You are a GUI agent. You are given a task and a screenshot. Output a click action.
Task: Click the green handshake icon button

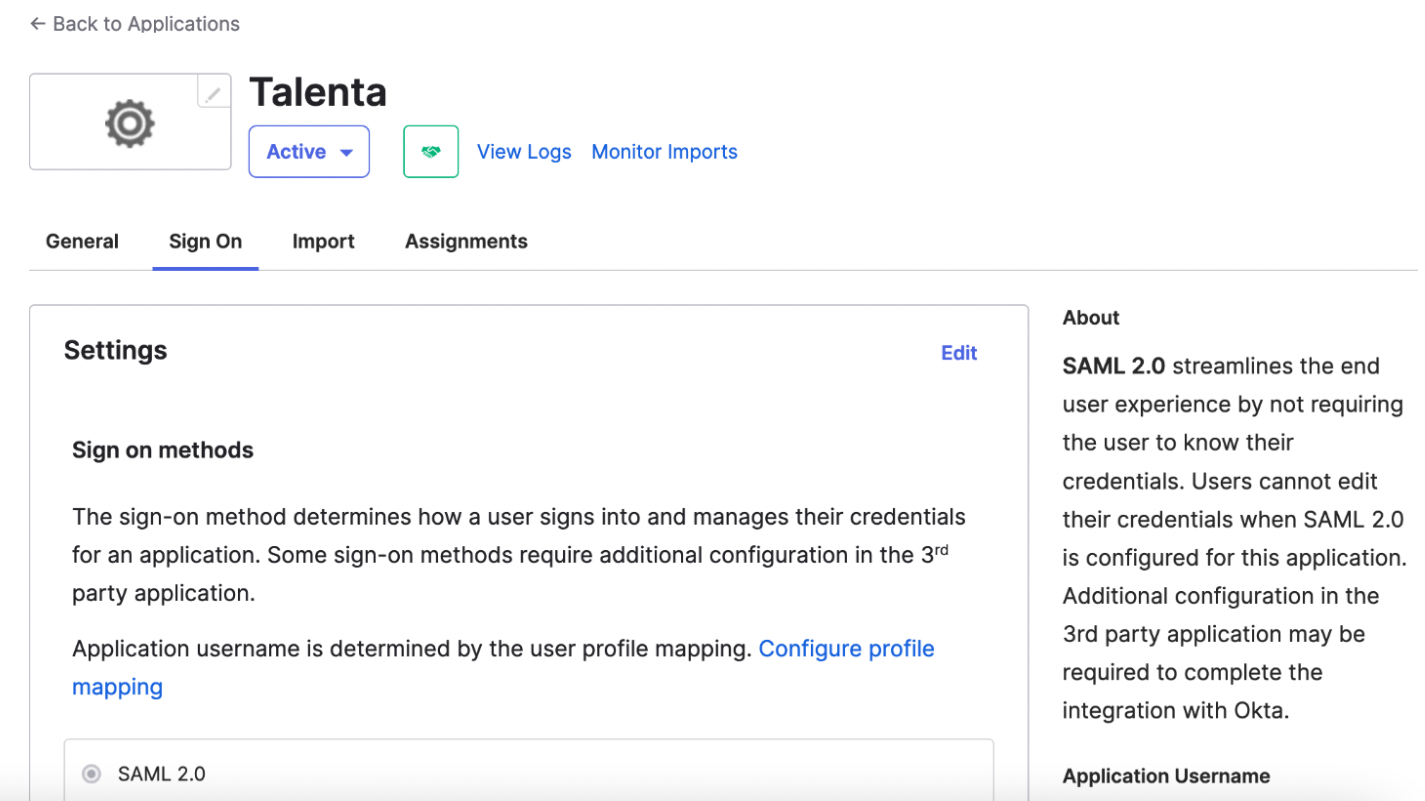(x=430, y=152)
